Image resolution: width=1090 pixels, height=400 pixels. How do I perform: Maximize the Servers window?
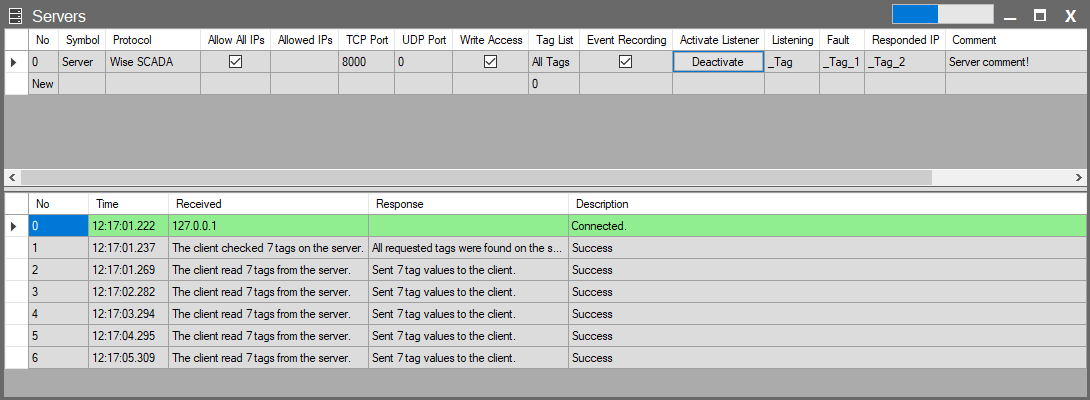pyautogui.click(x=1040, y=16)
